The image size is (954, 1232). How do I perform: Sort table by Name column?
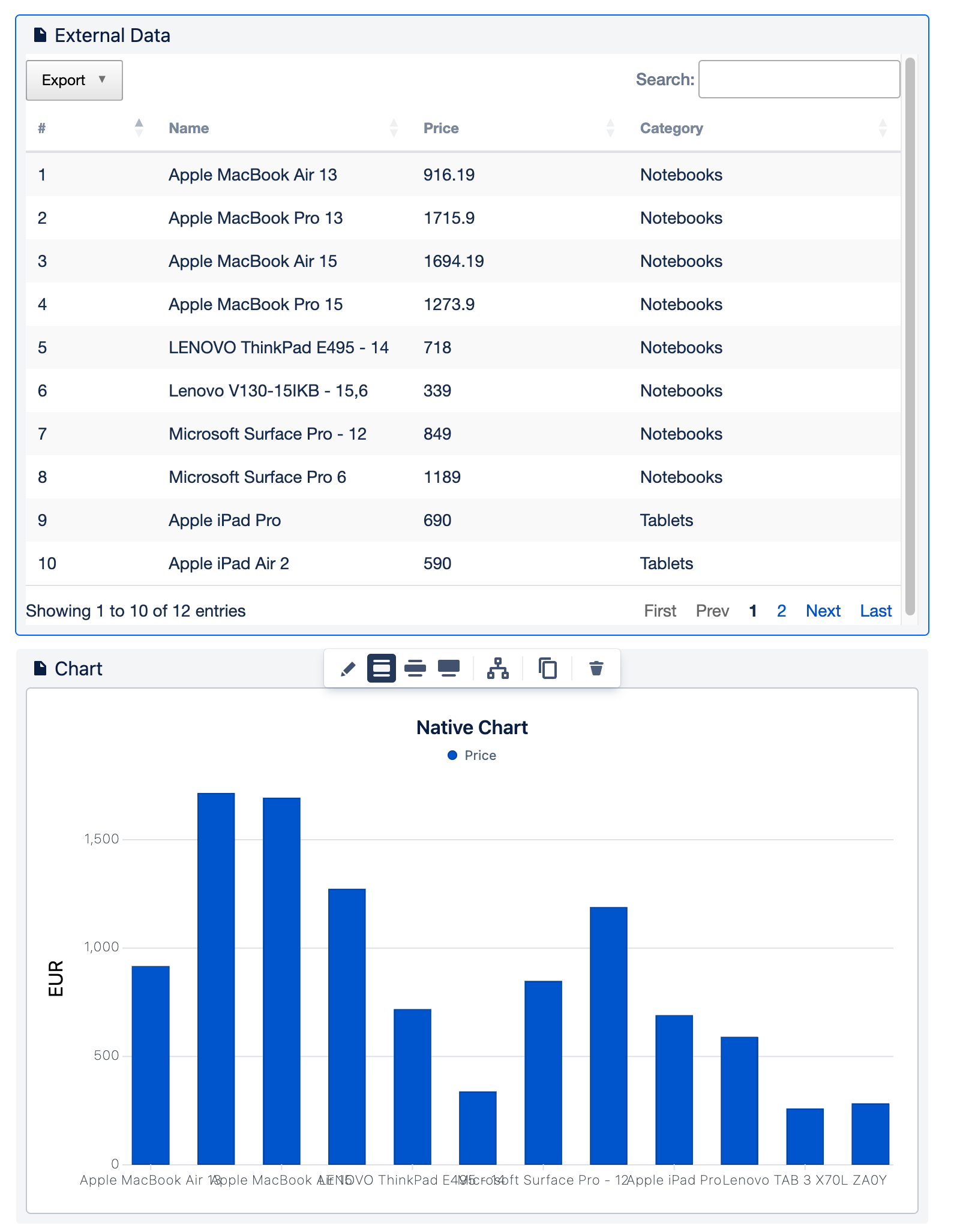188,128
